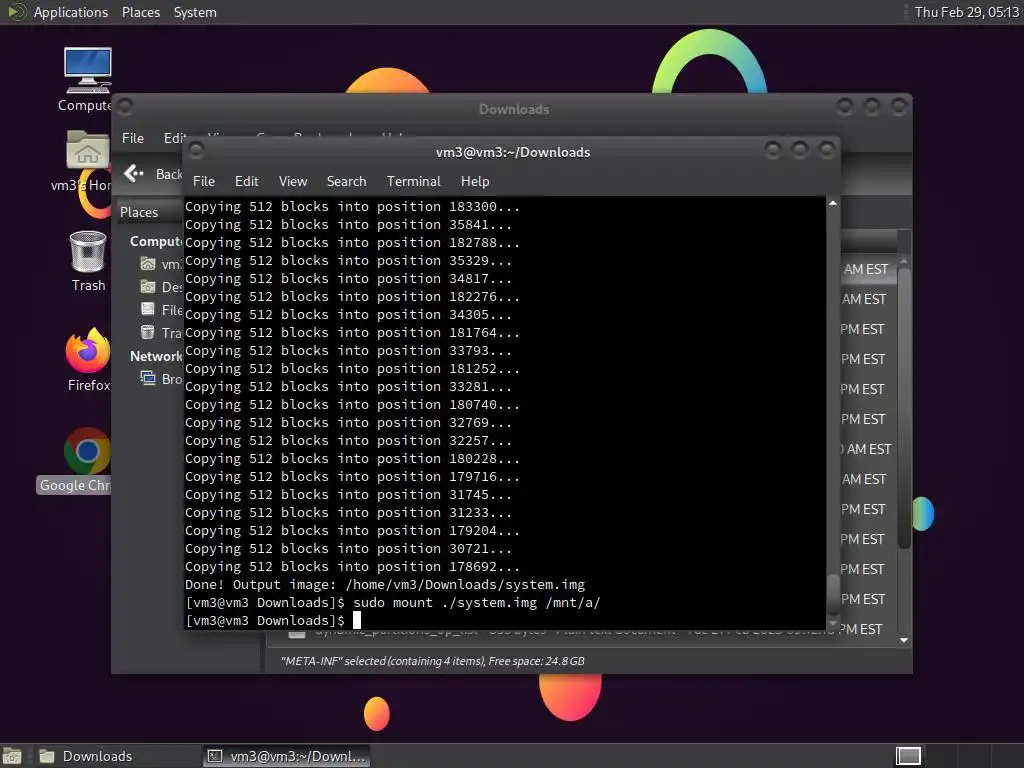Screen dimensions: 1024x768
Task: Click the Computer heading in sidebar
Action: (156, 241)
